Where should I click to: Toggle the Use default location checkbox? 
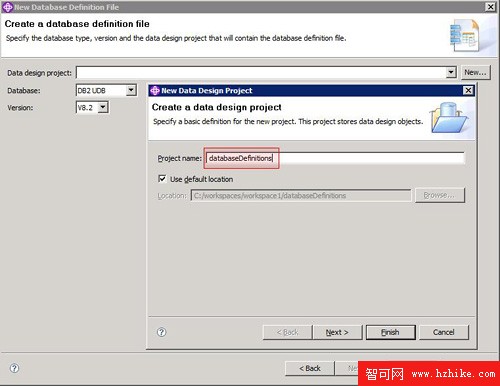click(162, 179)
